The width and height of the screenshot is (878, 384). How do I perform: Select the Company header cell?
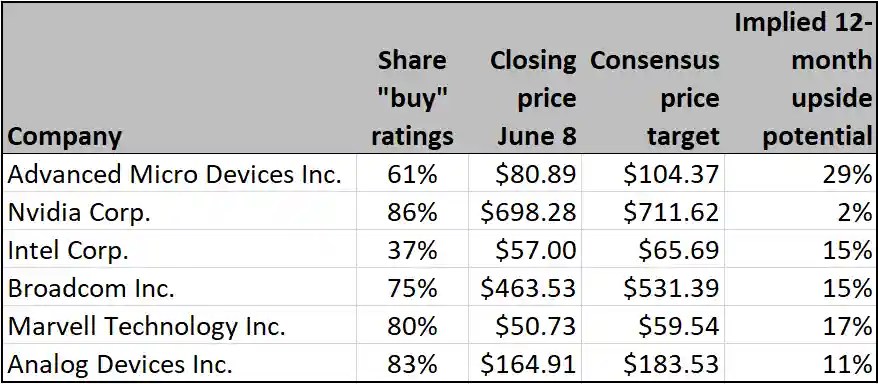click(179, 78)
